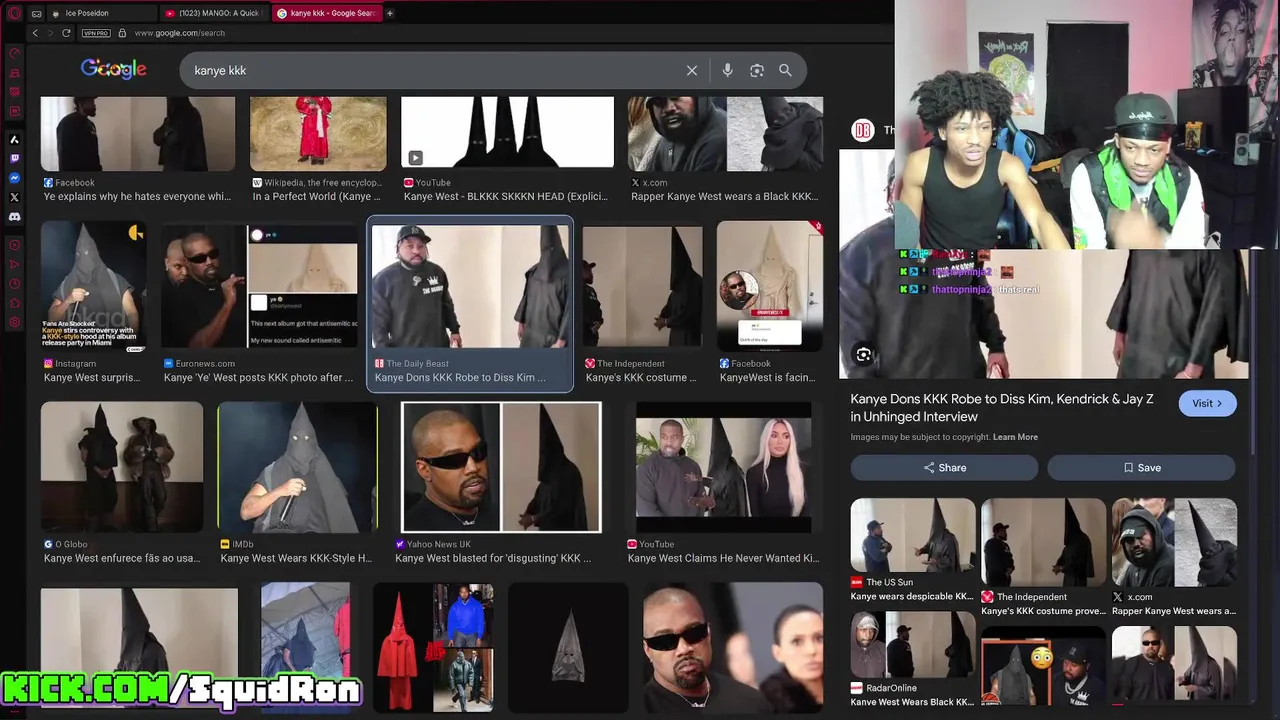Open the Kanye Dons KKK Robe preview title
The width and height of the screenshot is (1280, 720).
tap(1002, 407)
